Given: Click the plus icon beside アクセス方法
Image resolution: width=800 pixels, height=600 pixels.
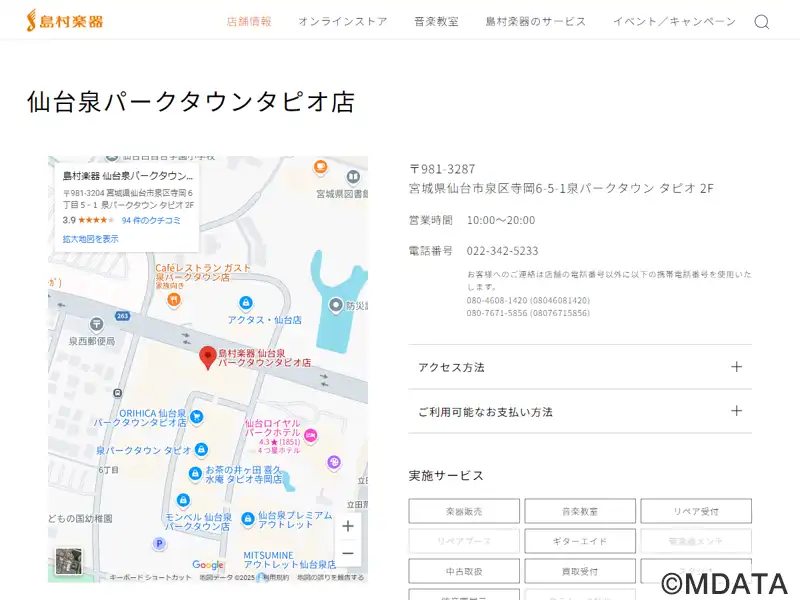Looking at the screenshot, I should [x=736, y=367].
